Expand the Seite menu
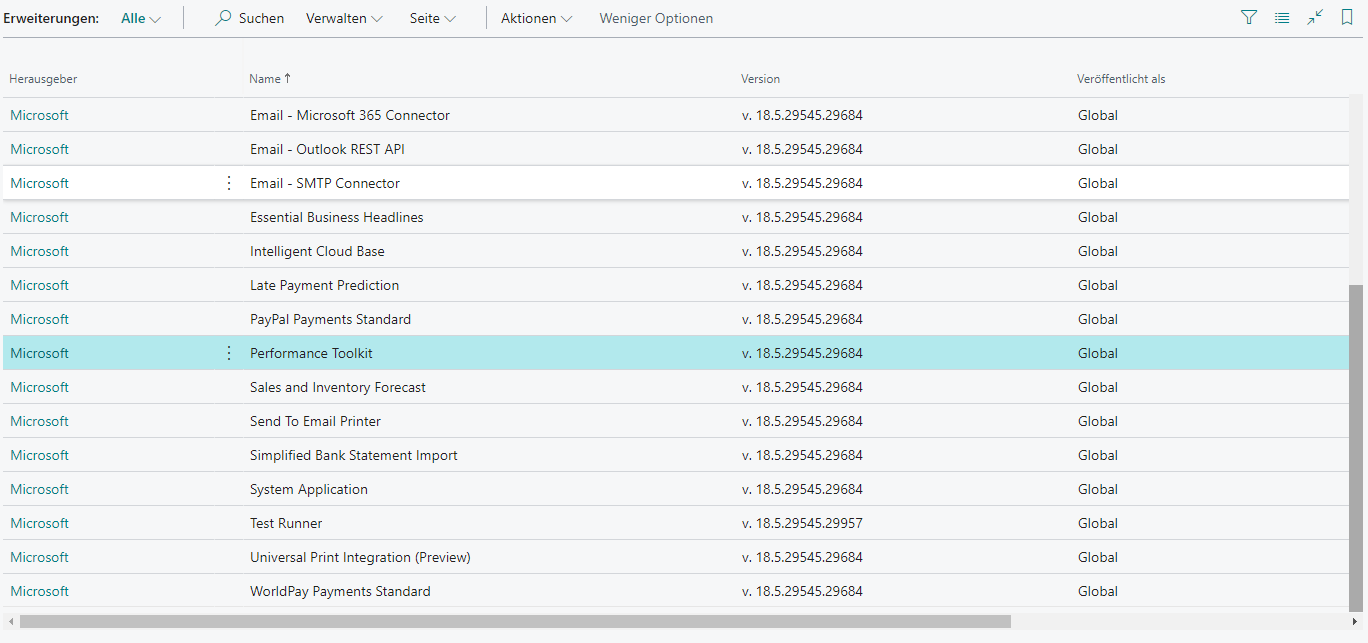 click(433, 18)
